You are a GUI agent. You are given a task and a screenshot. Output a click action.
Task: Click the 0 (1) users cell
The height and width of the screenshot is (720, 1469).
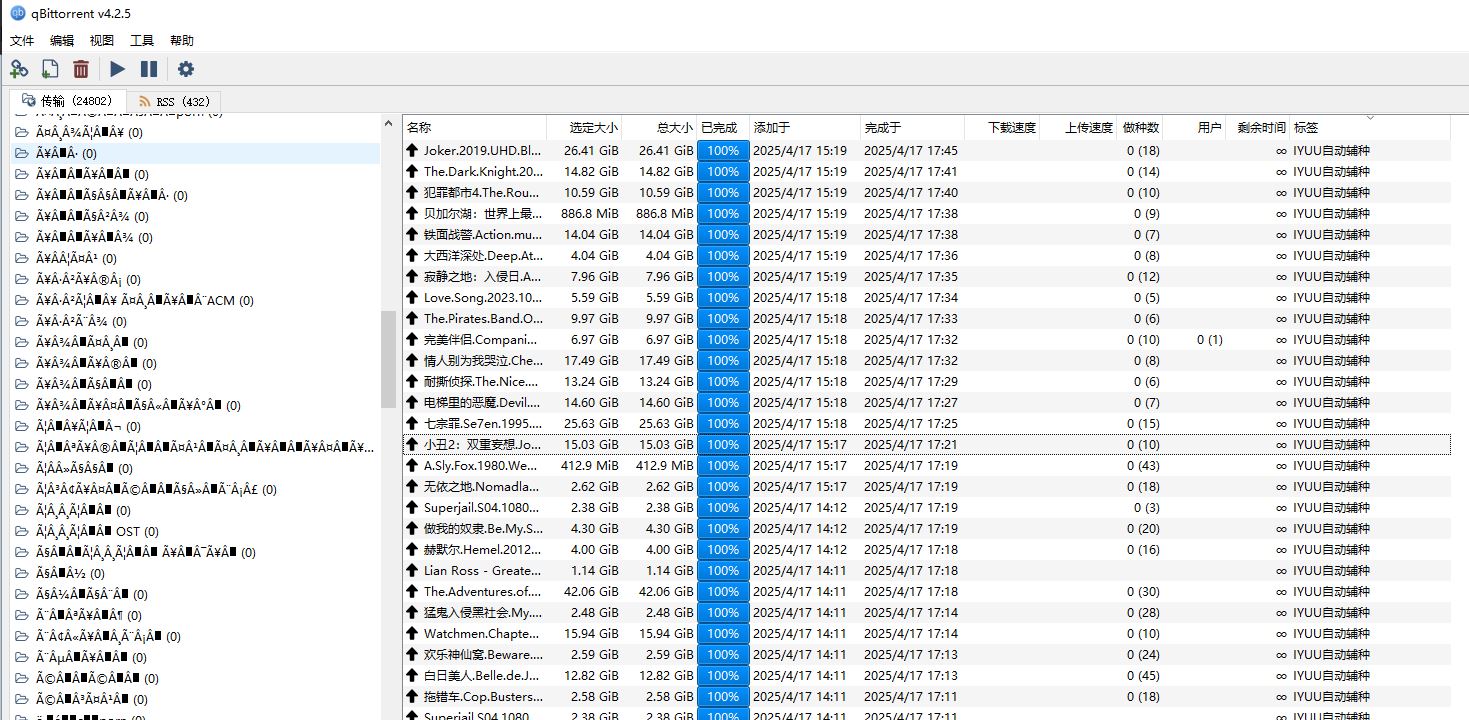(x=1209, y=339)
